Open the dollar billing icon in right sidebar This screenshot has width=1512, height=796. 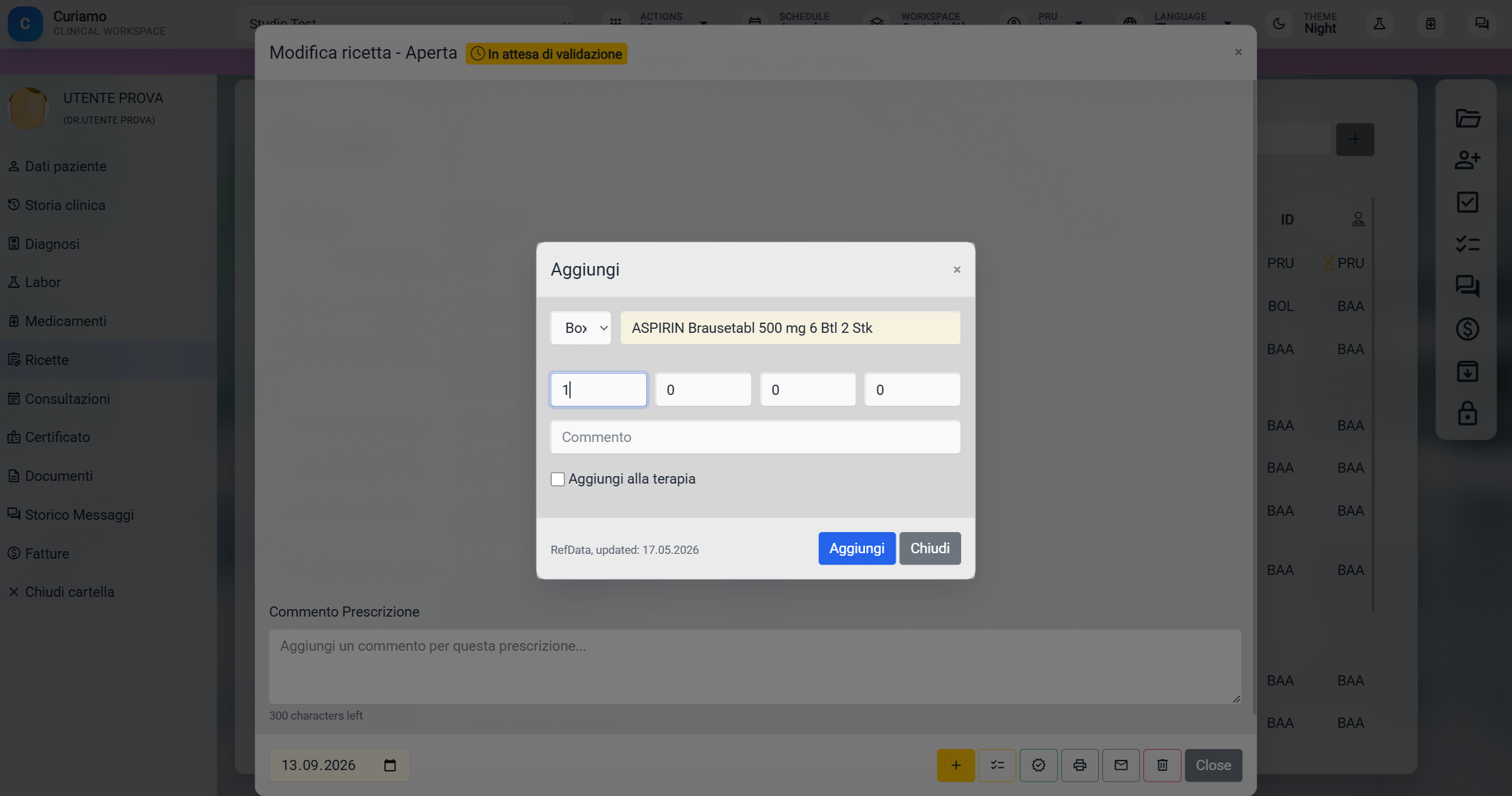click(x=1467, y=329)
